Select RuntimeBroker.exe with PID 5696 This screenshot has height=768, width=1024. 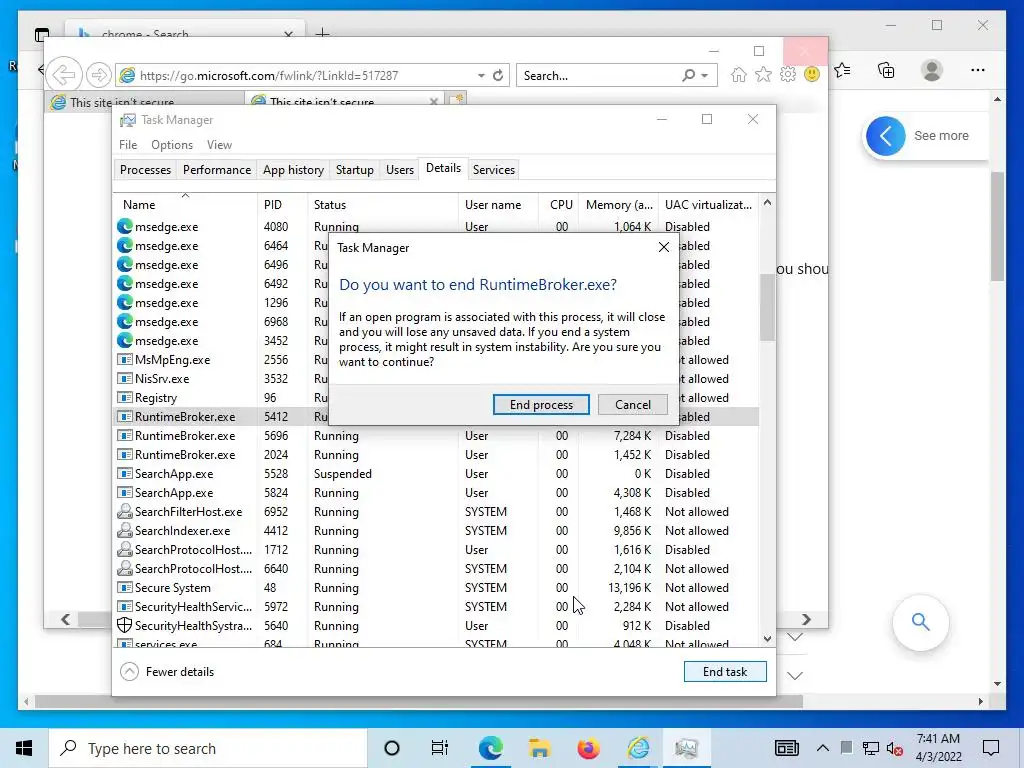436,436
